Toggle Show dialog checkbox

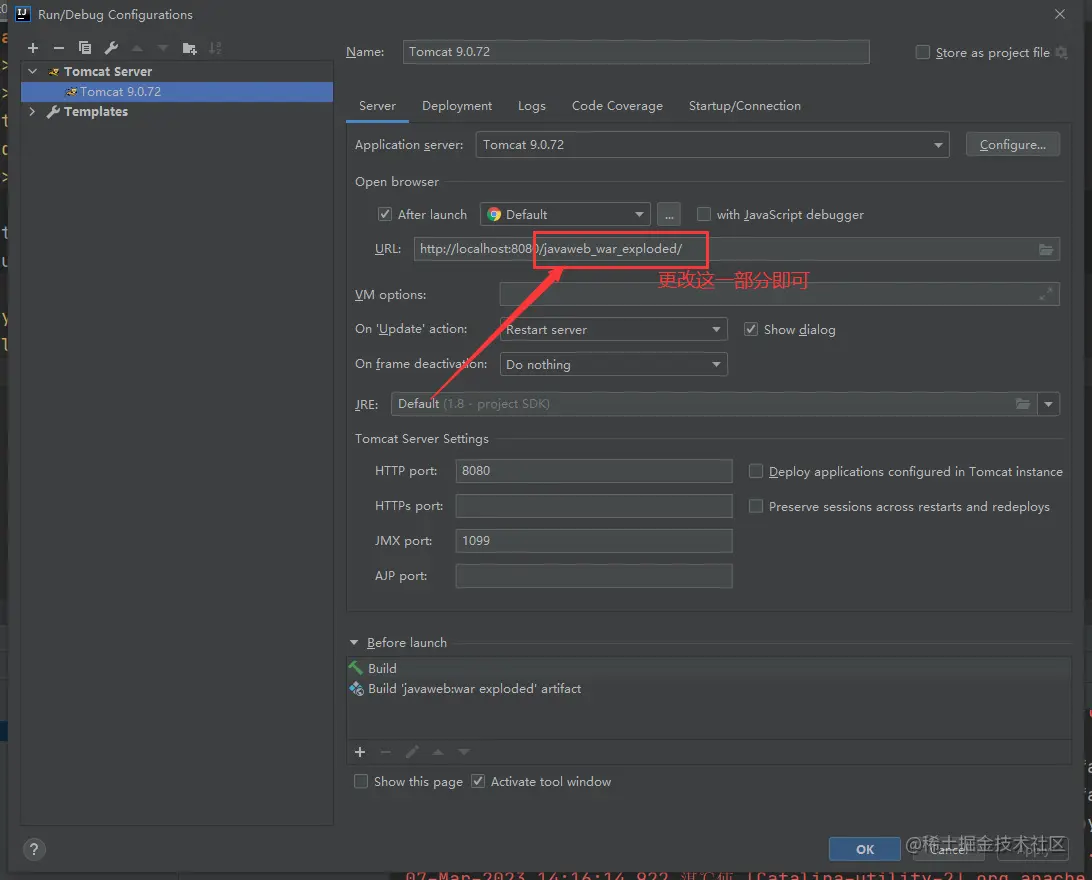pos(751,329)
